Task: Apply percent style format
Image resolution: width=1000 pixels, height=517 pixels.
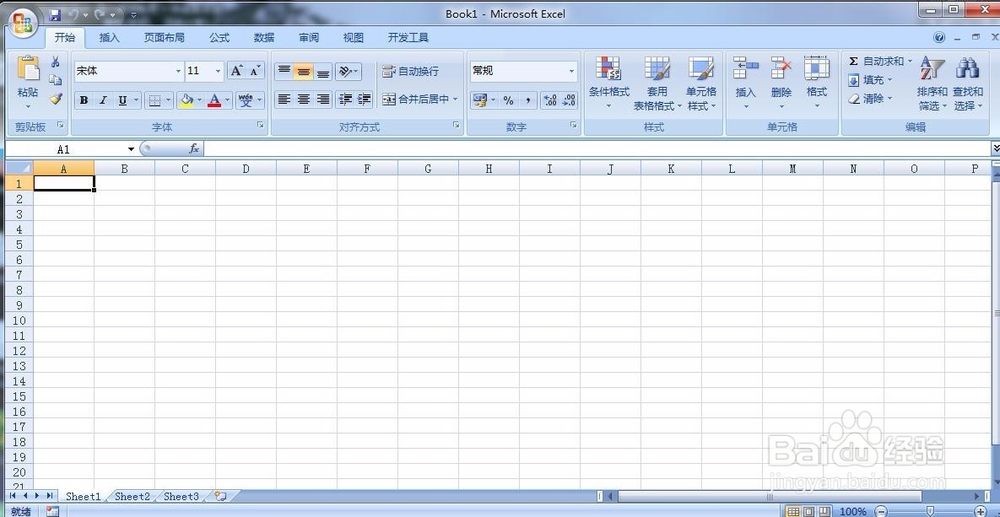Action: [x=508, y=100]
